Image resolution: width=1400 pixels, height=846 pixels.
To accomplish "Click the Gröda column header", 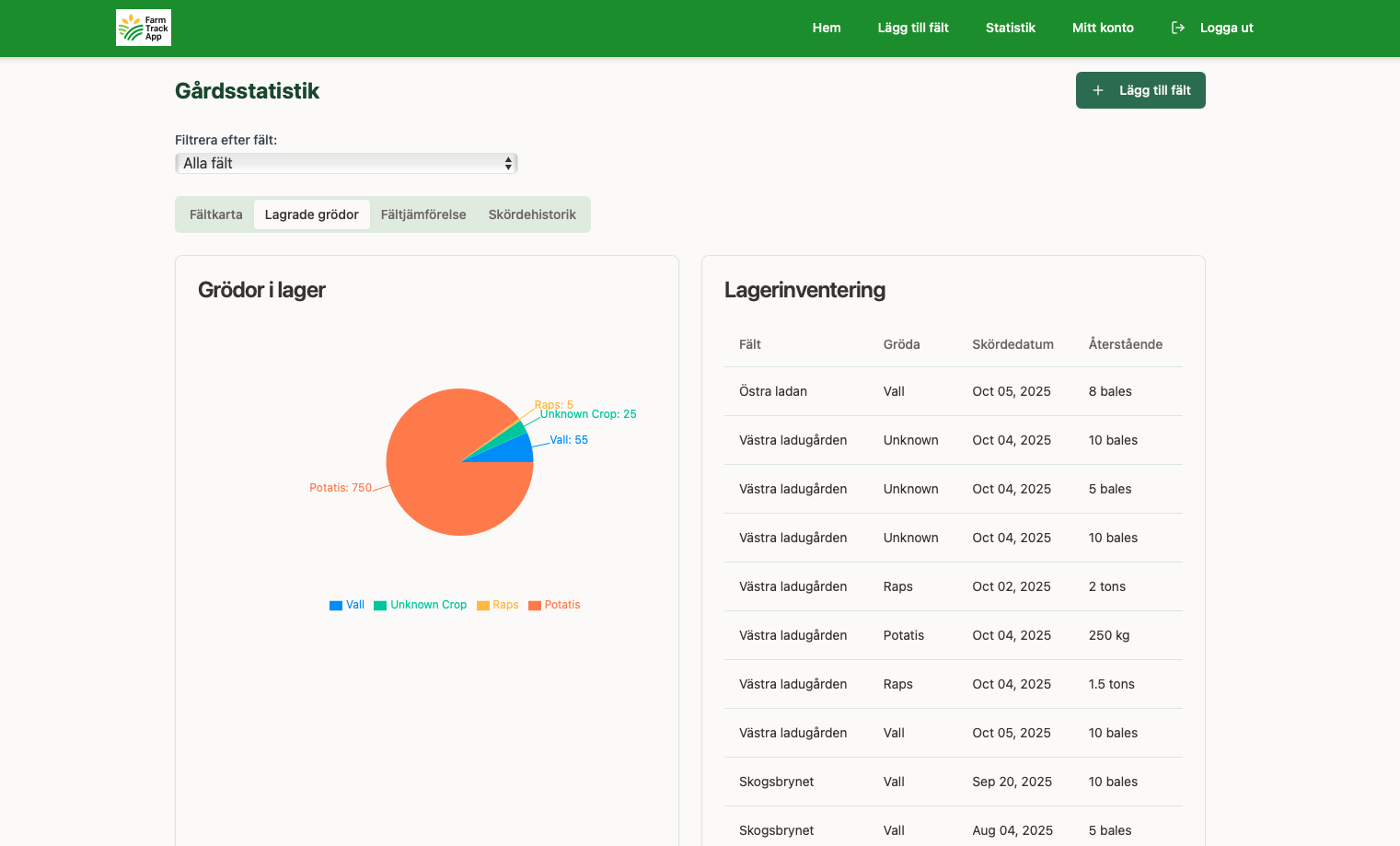I will tap(902, 344).
